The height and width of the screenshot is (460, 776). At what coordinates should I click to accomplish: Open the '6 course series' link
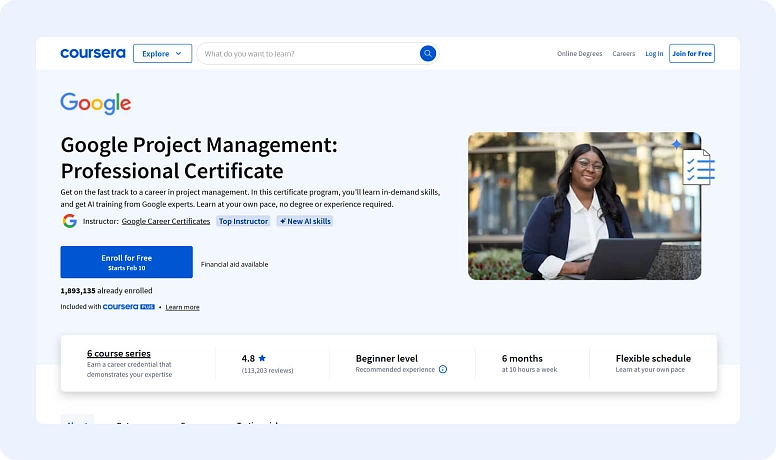pos(119,353)
